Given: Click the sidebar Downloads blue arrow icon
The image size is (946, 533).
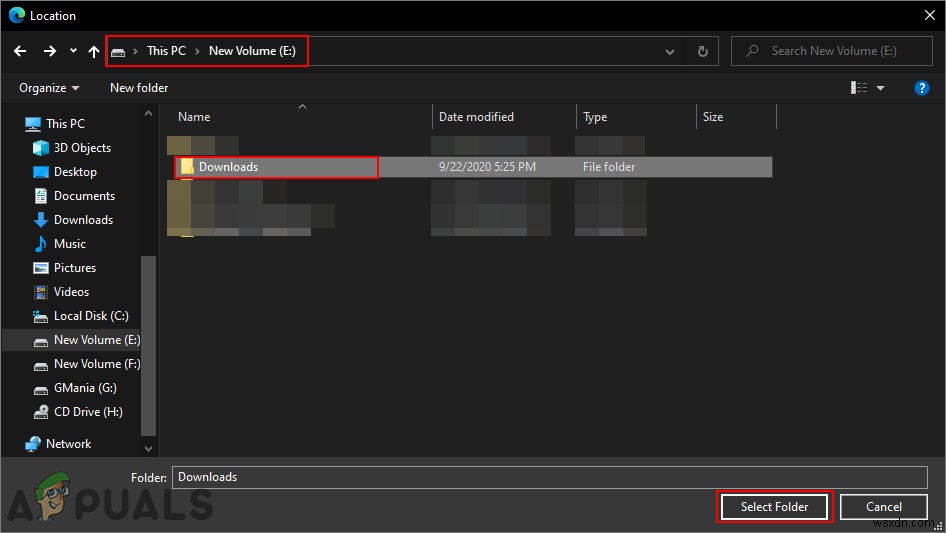Looking at the screenshot, I should point(40,220).
